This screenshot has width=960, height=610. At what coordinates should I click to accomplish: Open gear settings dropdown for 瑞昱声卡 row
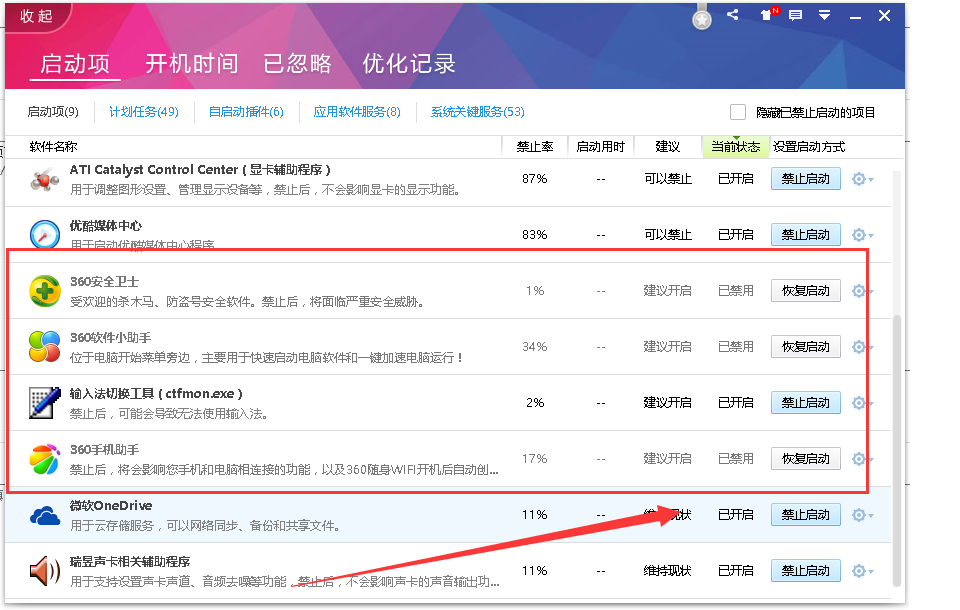[x=862, y=571]
